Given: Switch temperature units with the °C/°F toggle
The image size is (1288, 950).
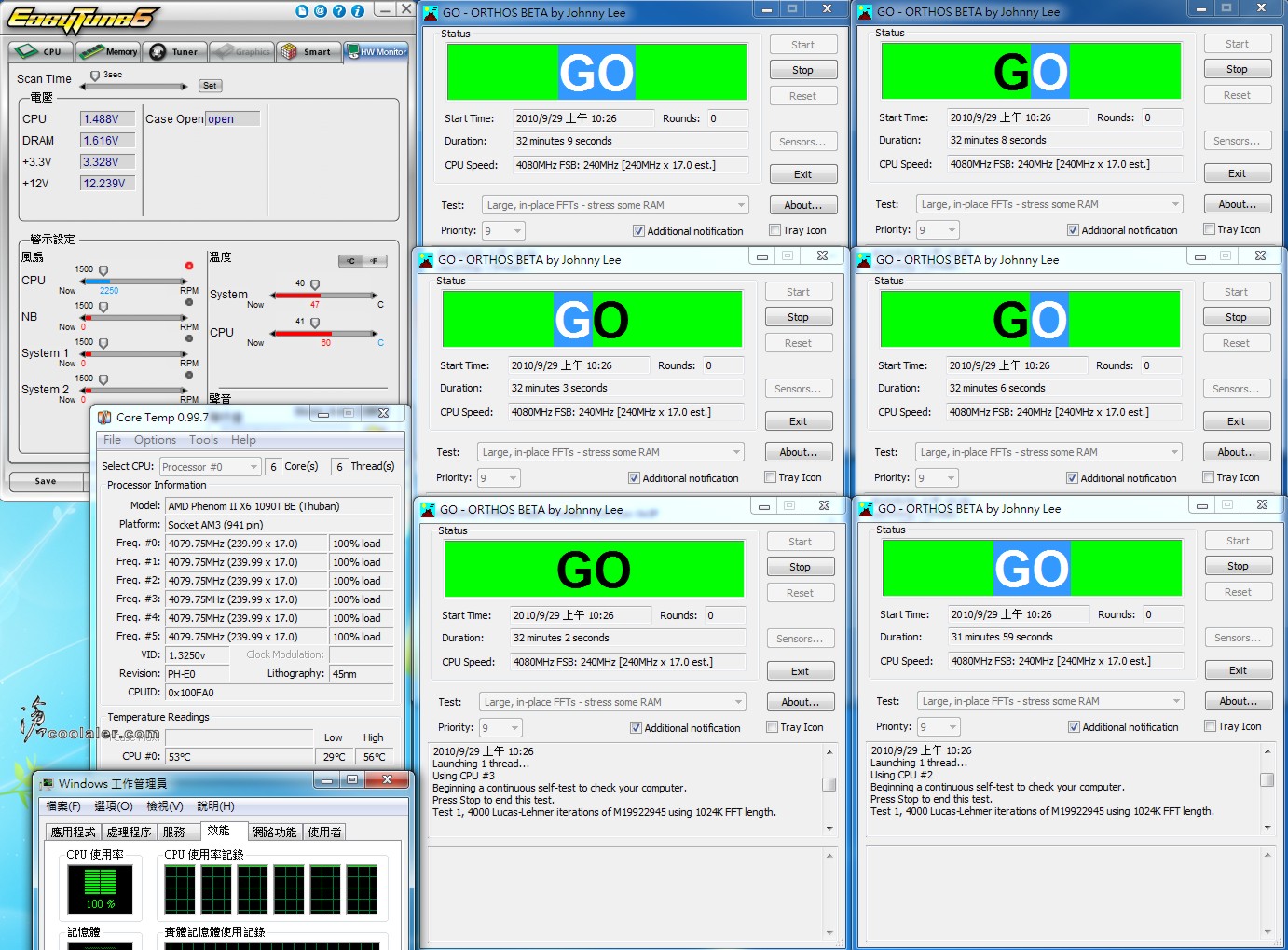Looking at the screenshot, I should (363, 261).
